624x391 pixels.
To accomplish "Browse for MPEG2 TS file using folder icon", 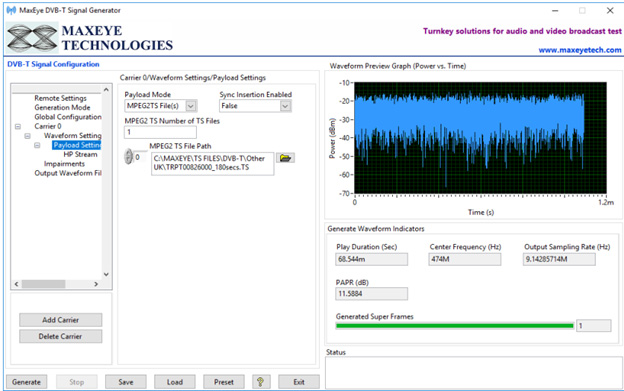I will coord(285,158).
